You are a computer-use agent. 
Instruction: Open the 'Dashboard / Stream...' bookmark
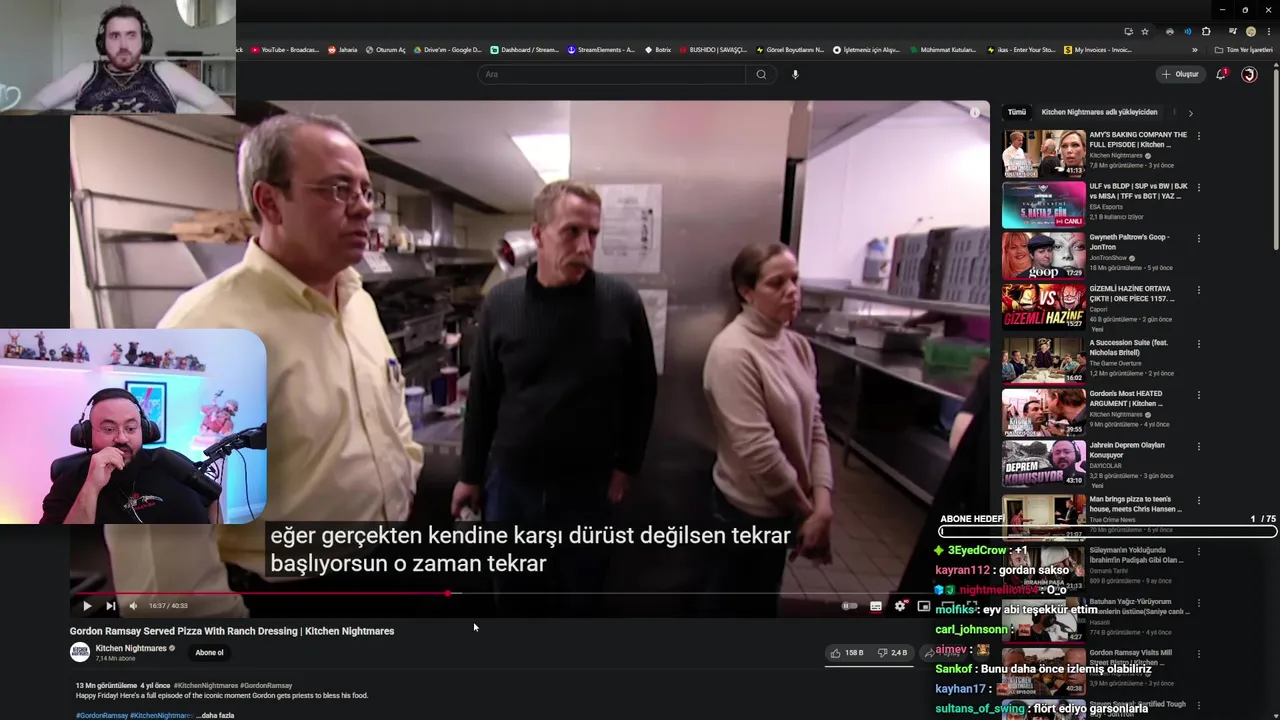tap(524, 49)
